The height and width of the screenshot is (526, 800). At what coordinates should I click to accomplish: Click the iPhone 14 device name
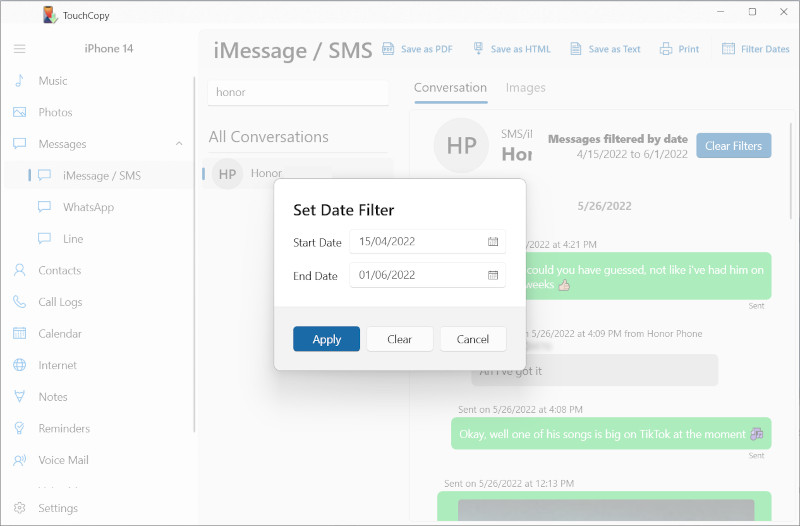(109, 49)
